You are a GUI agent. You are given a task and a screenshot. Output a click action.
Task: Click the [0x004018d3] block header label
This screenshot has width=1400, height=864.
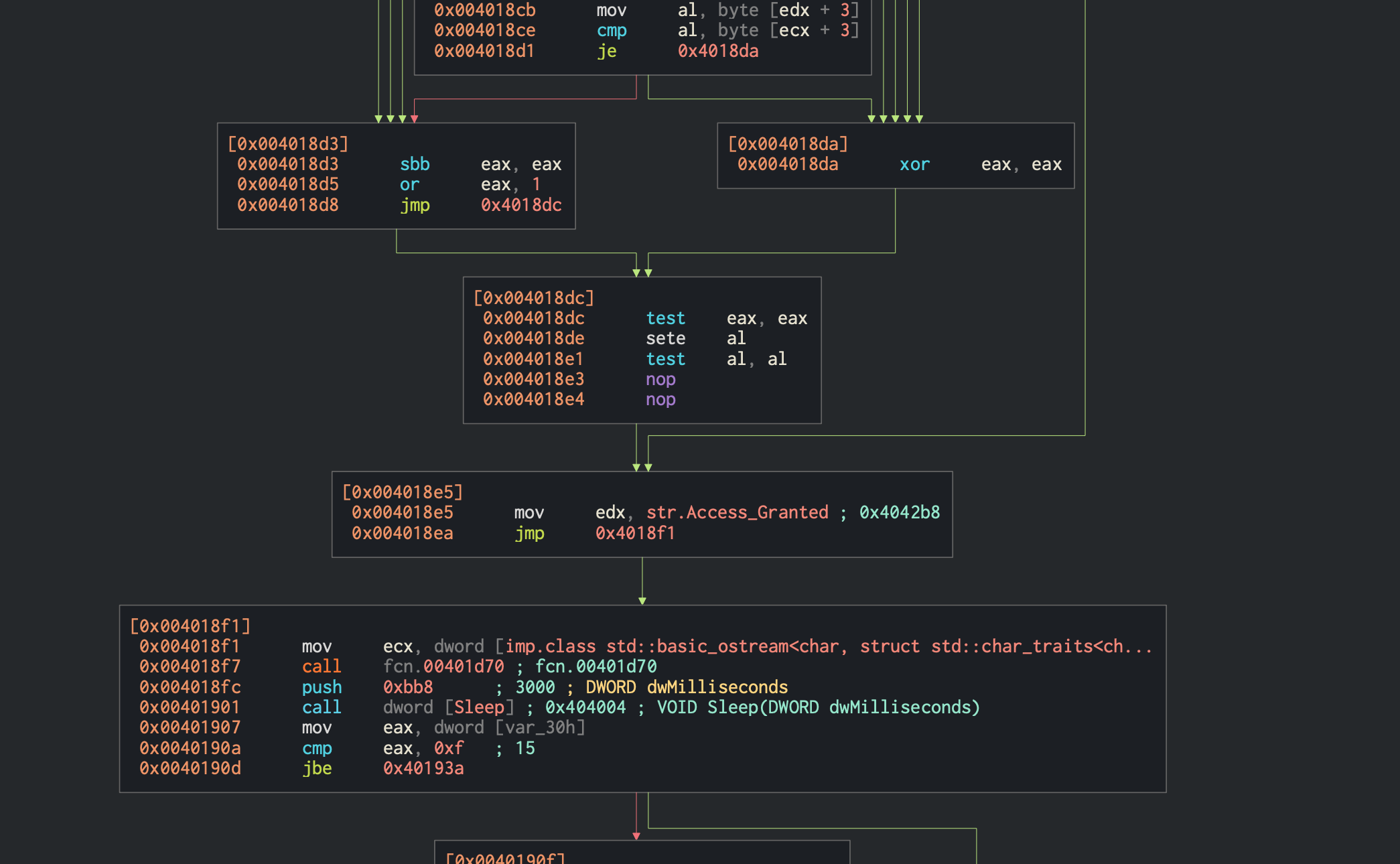pyautogui.click(x=288, y=144)
